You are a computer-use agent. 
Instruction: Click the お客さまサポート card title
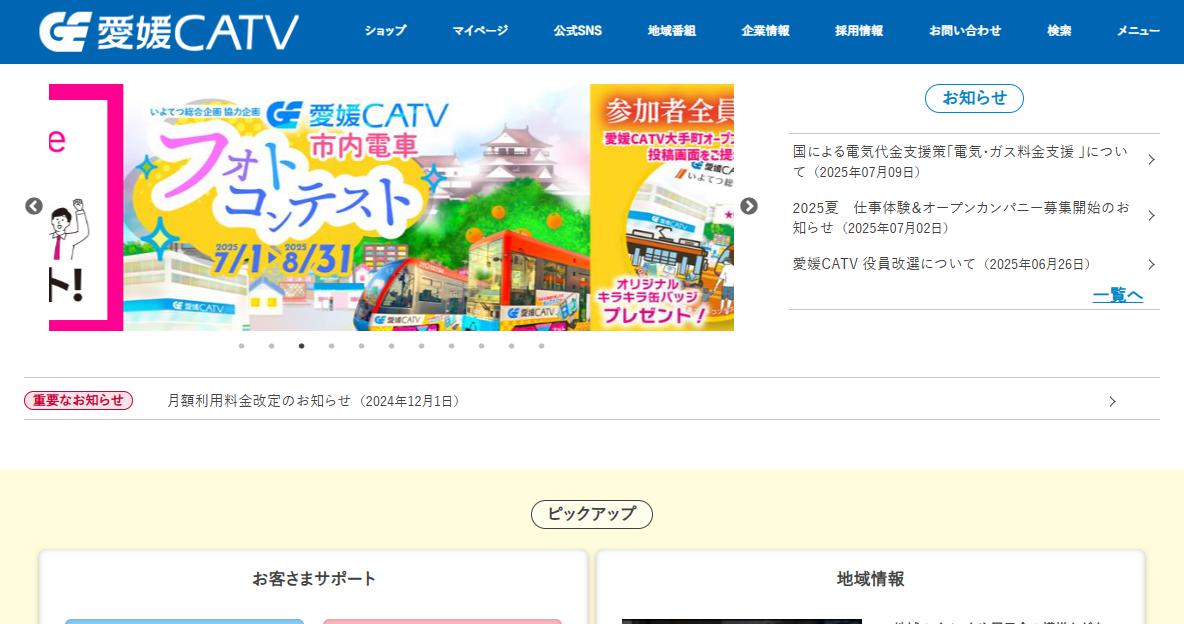point(313,579)
